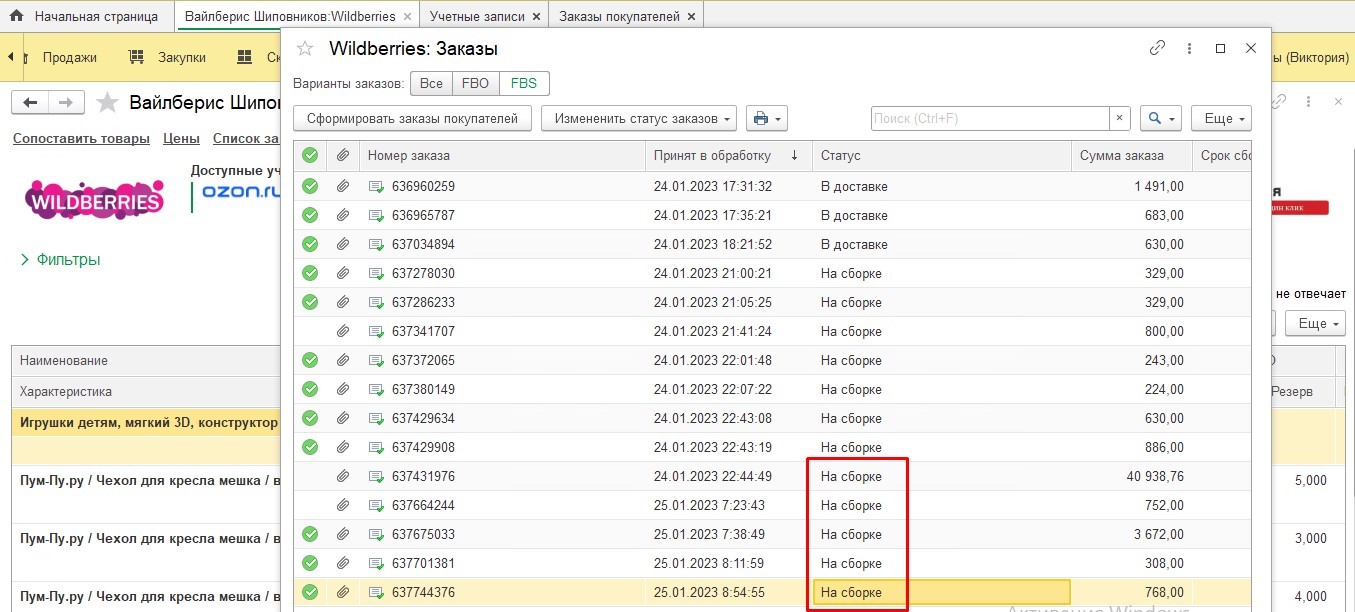The height and width of the screenshot is (612, 1355).
Task: Open the Изменить статус заказов dropdown
Action: [639, 118]
